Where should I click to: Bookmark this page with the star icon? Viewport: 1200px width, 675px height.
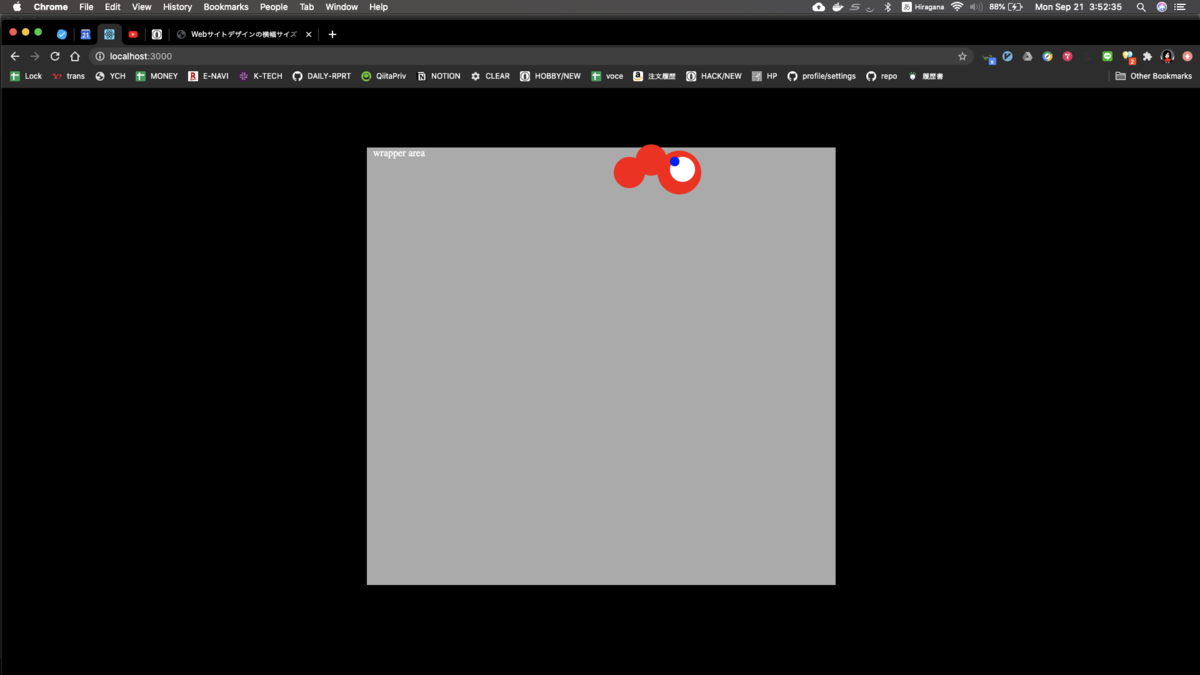pyautogui.click(x=962, y=56)
